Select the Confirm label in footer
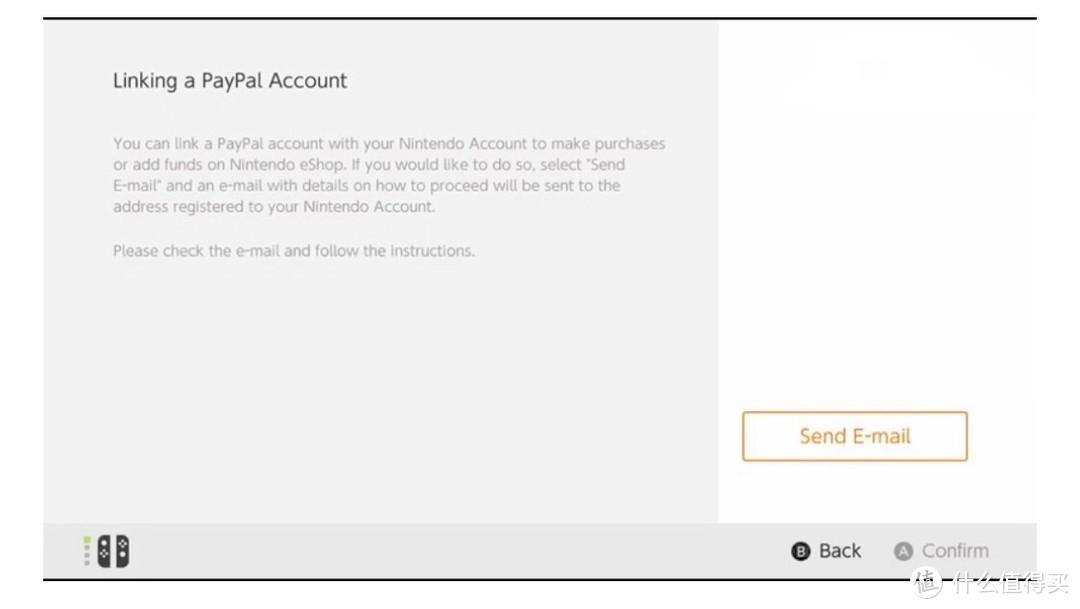This screenshot has width=1080, height=609. click(955, 551)
